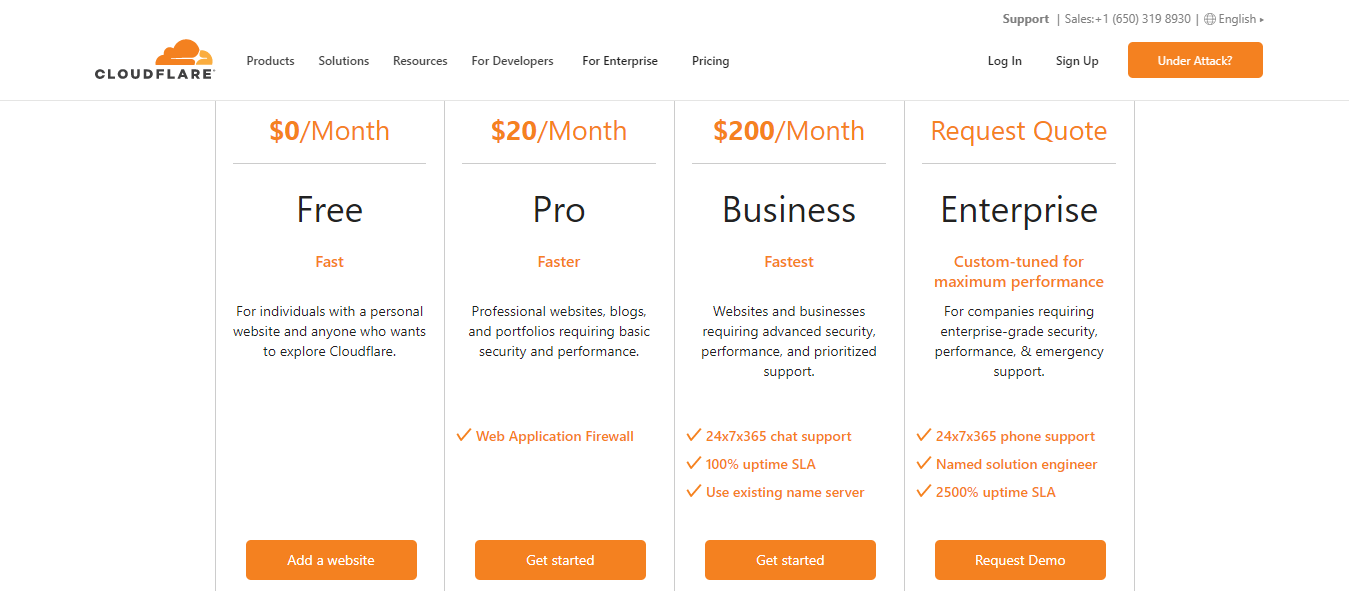Go to the Pricing page
The width and height of the screenshot is (1349, 591).
[710, 61]
